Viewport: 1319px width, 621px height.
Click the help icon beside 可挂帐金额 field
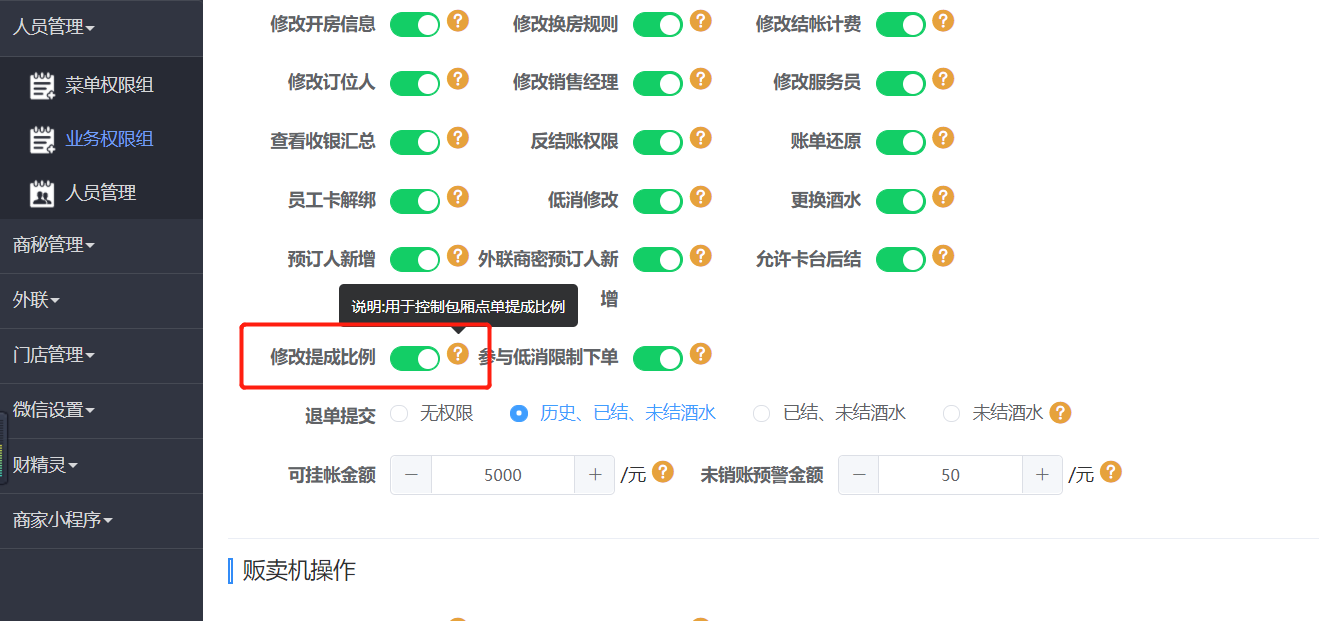[664, 471]
